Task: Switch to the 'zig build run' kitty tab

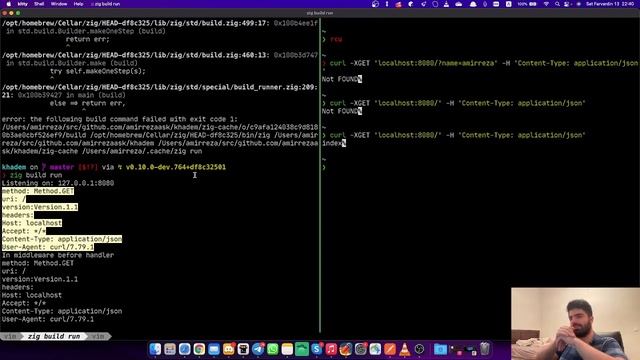Action: tap(54, 336)
